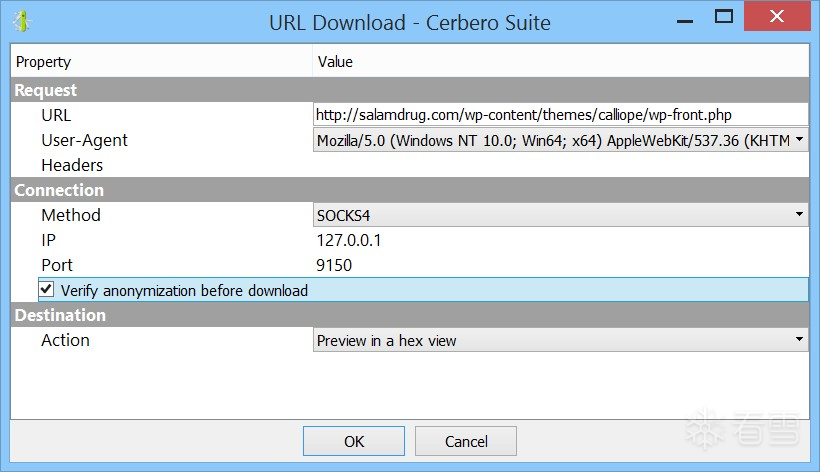Select the Port value 9150
Image resolution: width=820 pixels, height=472 pixels.
(x=335, y=265)
